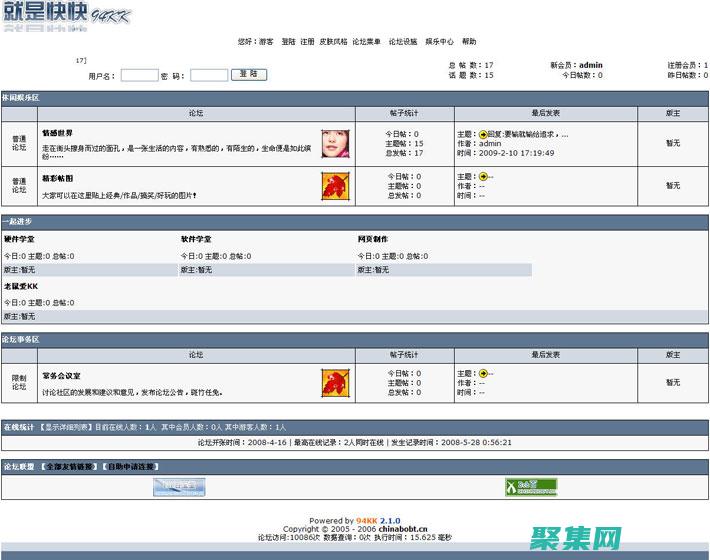Open the 情感世界 forum portrait thumbnail

pyautogui.click(x=335, y=144)
